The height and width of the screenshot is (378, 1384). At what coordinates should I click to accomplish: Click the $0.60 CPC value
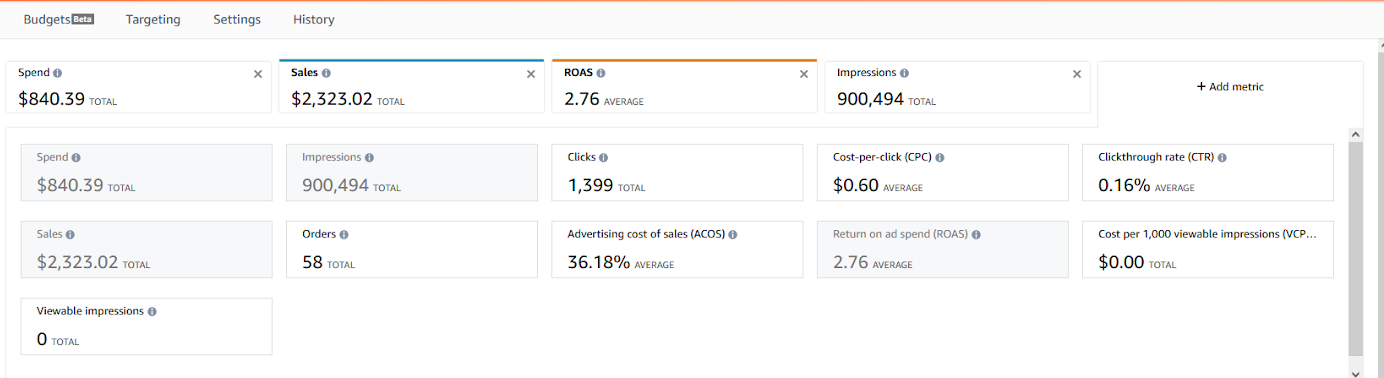[856, 185]
